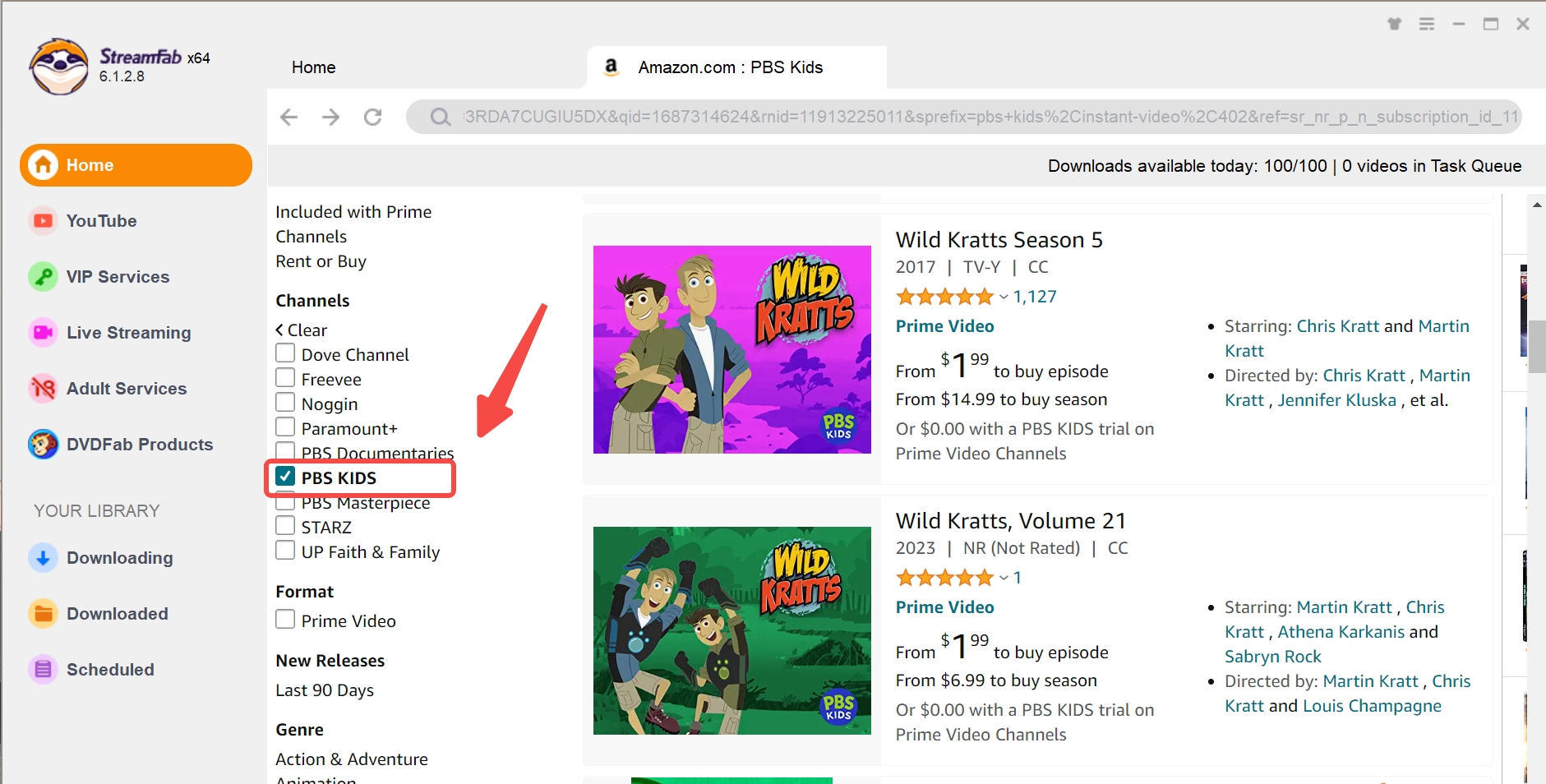
Task: Open Louis Champagne director link
Action: coord(1372,706)
